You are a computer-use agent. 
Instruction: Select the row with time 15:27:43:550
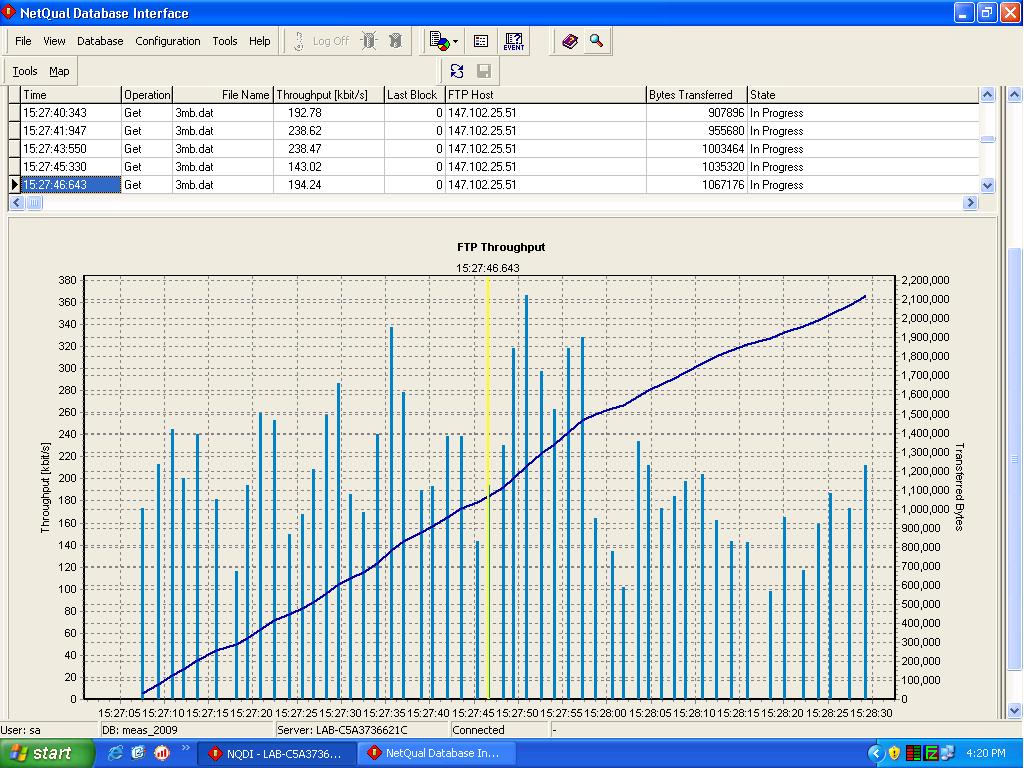point(494,149)
